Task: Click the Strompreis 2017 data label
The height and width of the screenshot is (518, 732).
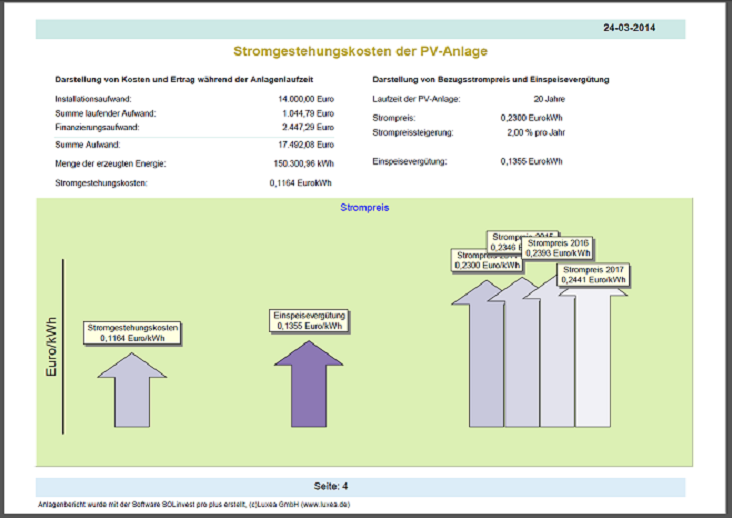Action: 594,275
